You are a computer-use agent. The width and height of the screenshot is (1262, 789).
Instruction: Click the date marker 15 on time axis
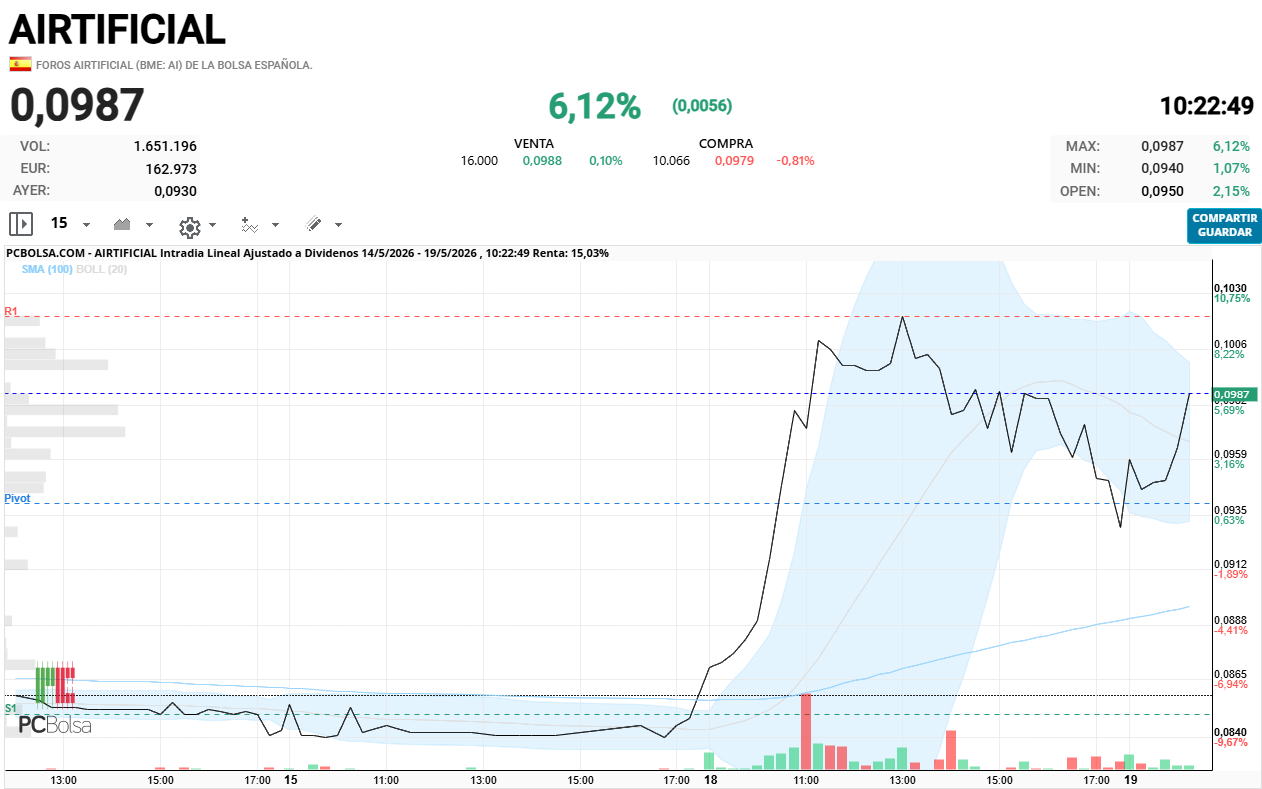pos(291,779)
